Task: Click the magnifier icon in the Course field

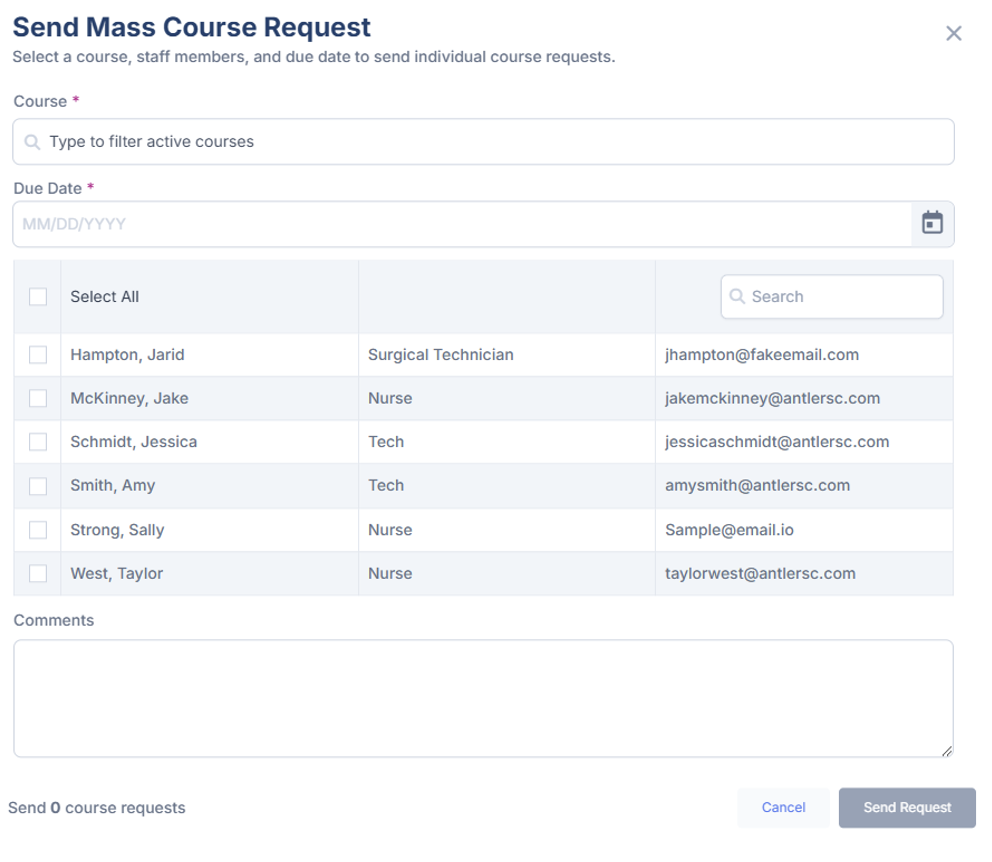Action: point(32,141)
